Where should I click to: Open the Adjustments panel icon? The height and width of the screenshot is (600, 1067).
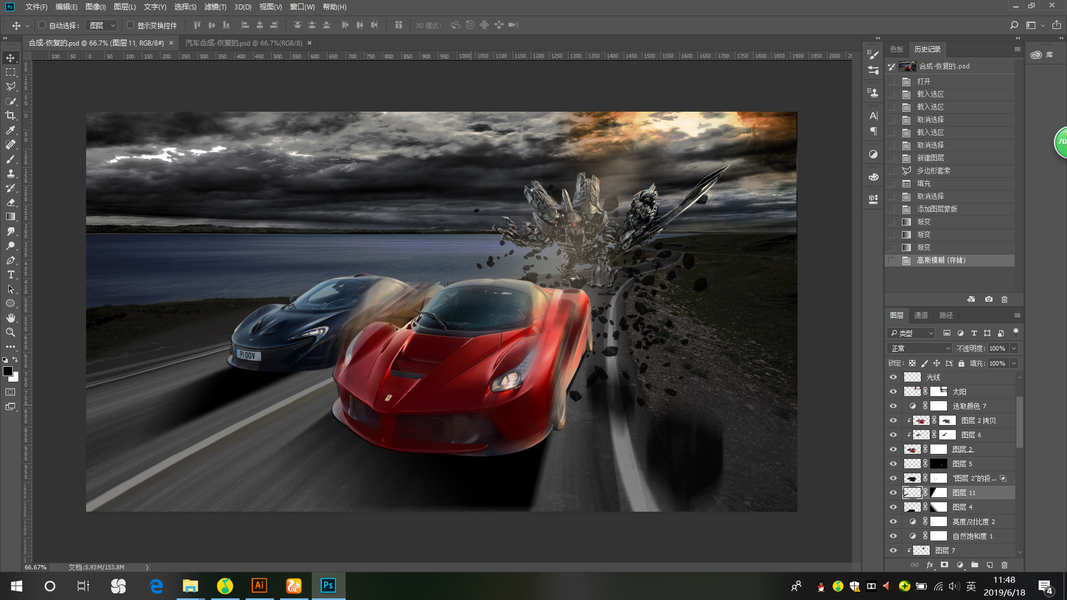pyautogui.click(x=874, y=154)
